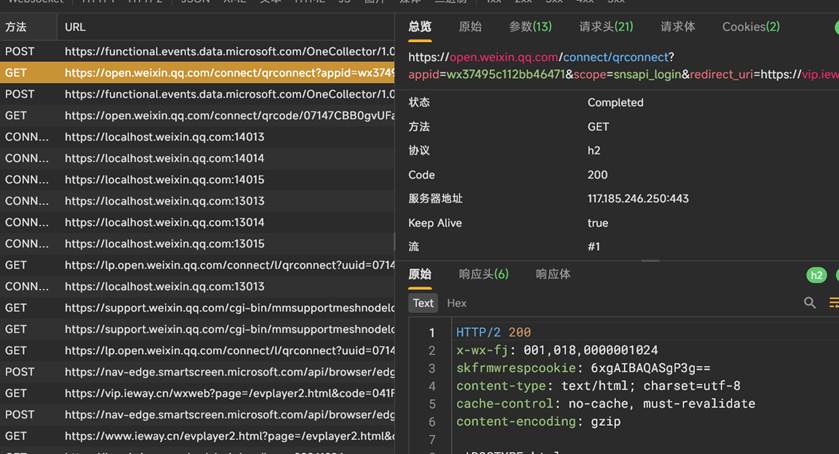The height and width of the screenshot is (454, 839).
Task: Select the CONNECT localhost.weixin.qq.com:14013 row
Action: 197,137
